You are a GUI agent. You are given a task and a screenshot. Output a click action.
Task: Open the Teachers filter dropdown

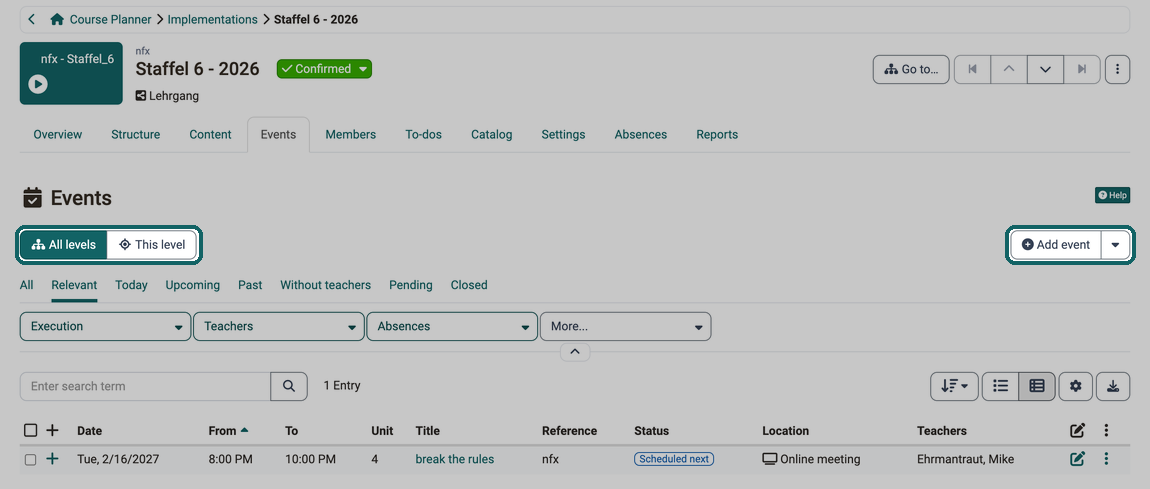coord(279,326)
